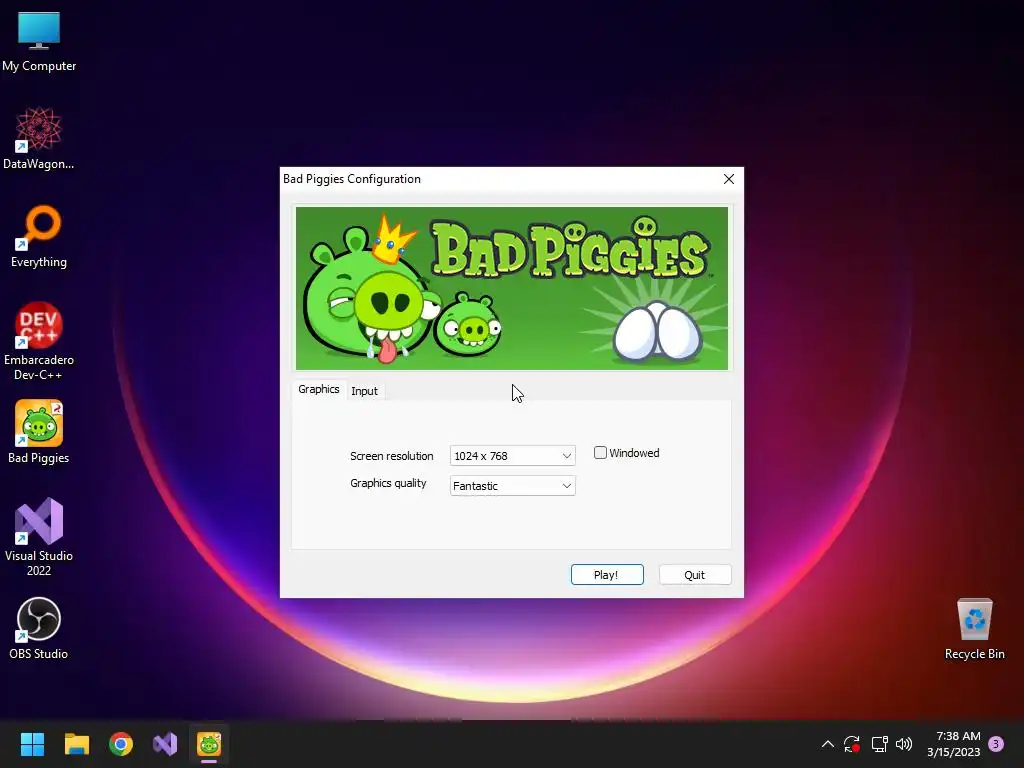Viewport: 1024px width, 768px height.
Task: Click the Bad Piggies taskbar icon
Action: coord(209,744)
